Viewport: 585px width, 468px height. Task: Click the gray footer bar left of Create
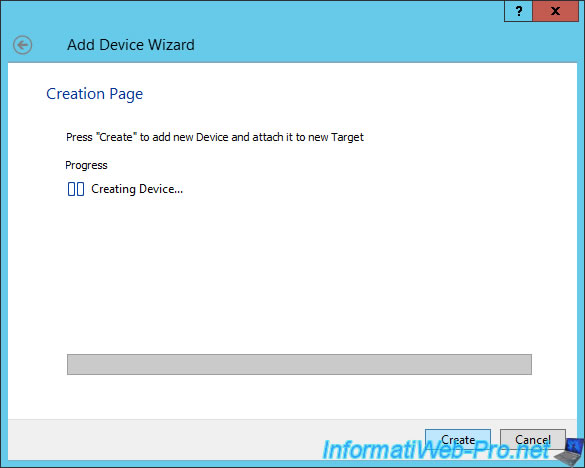[216, 440]
